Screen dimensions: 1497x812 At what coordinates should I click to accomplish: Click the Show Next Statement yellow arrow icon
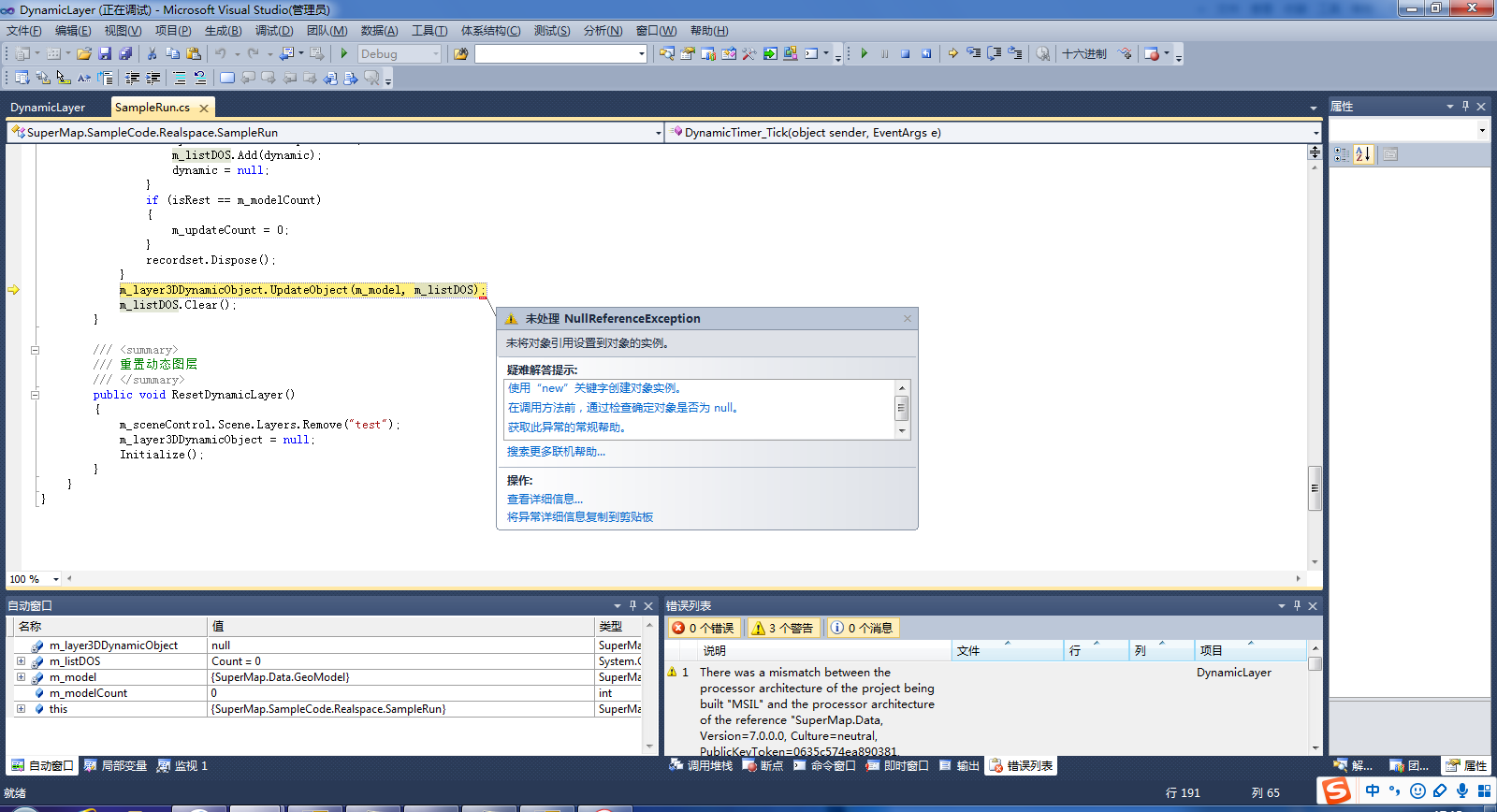tap(952, 54)
